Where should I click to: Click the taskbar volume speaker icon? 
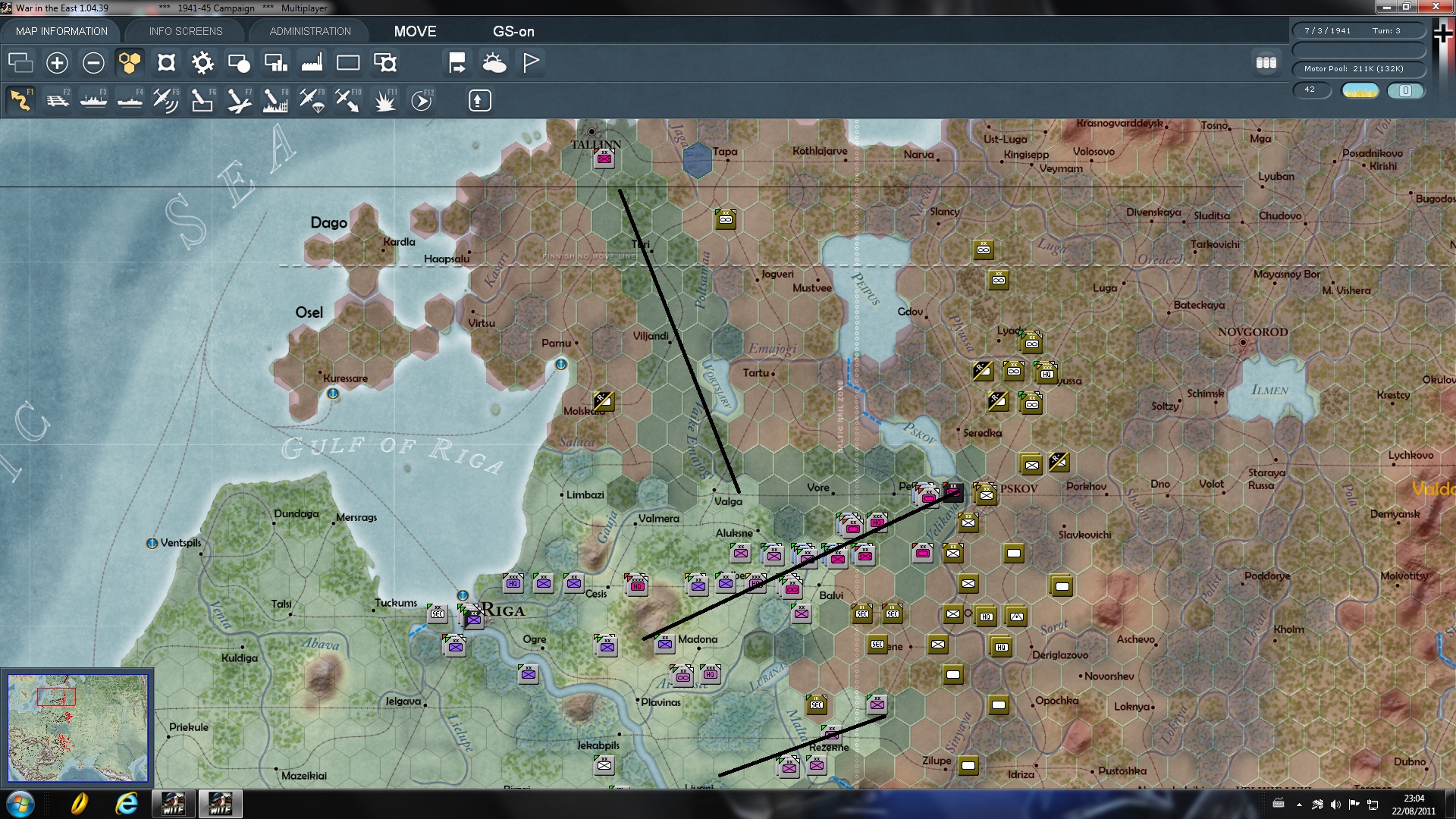[x=1335, y=804]
